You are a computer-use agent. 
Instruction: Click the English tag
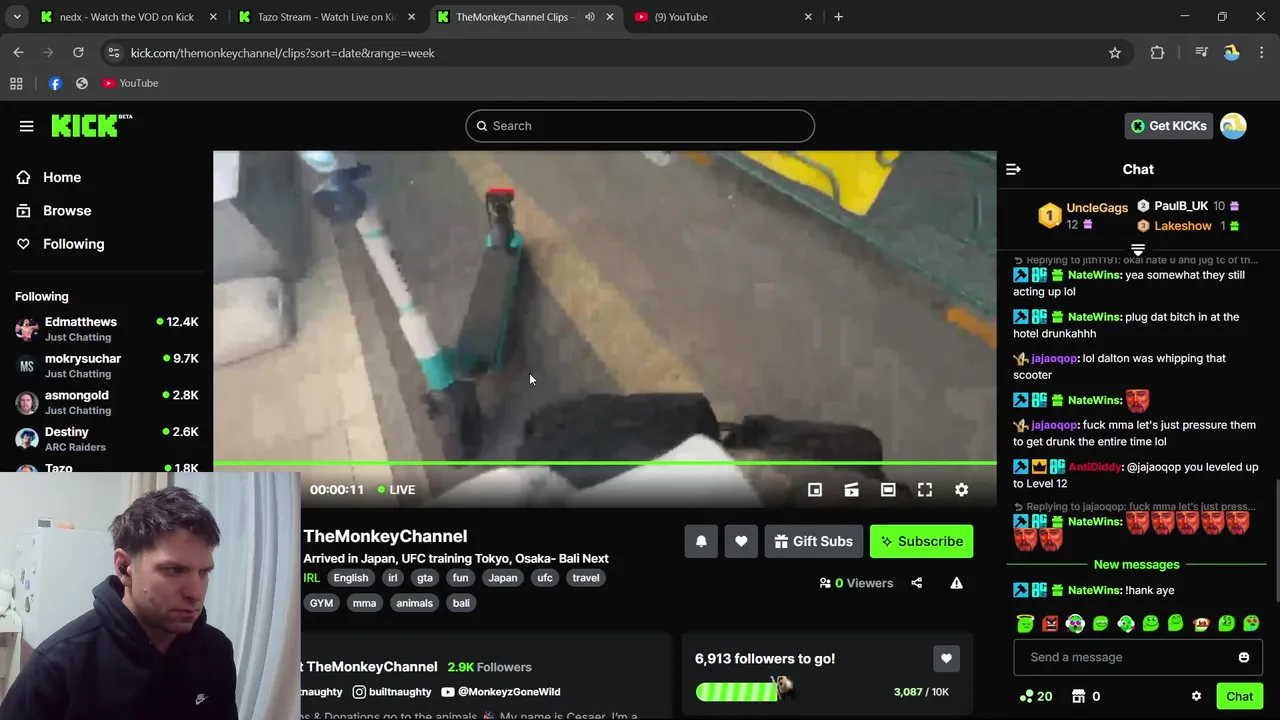pos(351,578)
